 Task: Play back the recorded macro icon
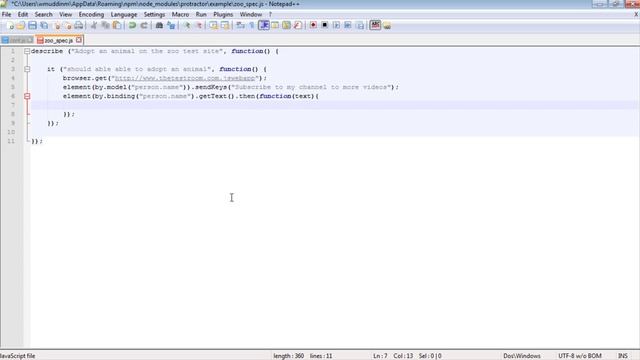(x=336, y=26)
